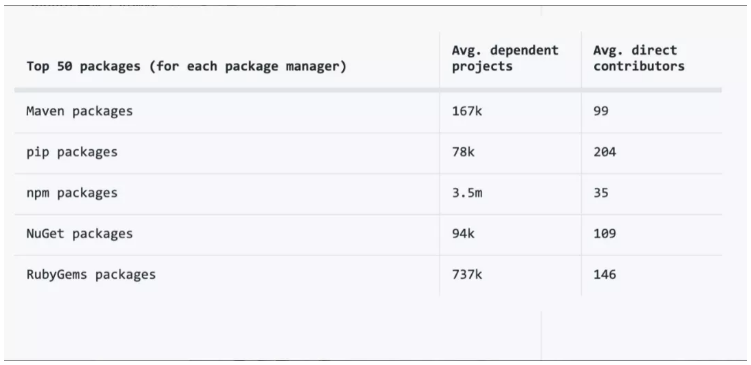Click the 3.5m dependent projects value
This screenshot has height=365, width=751.
467,193
